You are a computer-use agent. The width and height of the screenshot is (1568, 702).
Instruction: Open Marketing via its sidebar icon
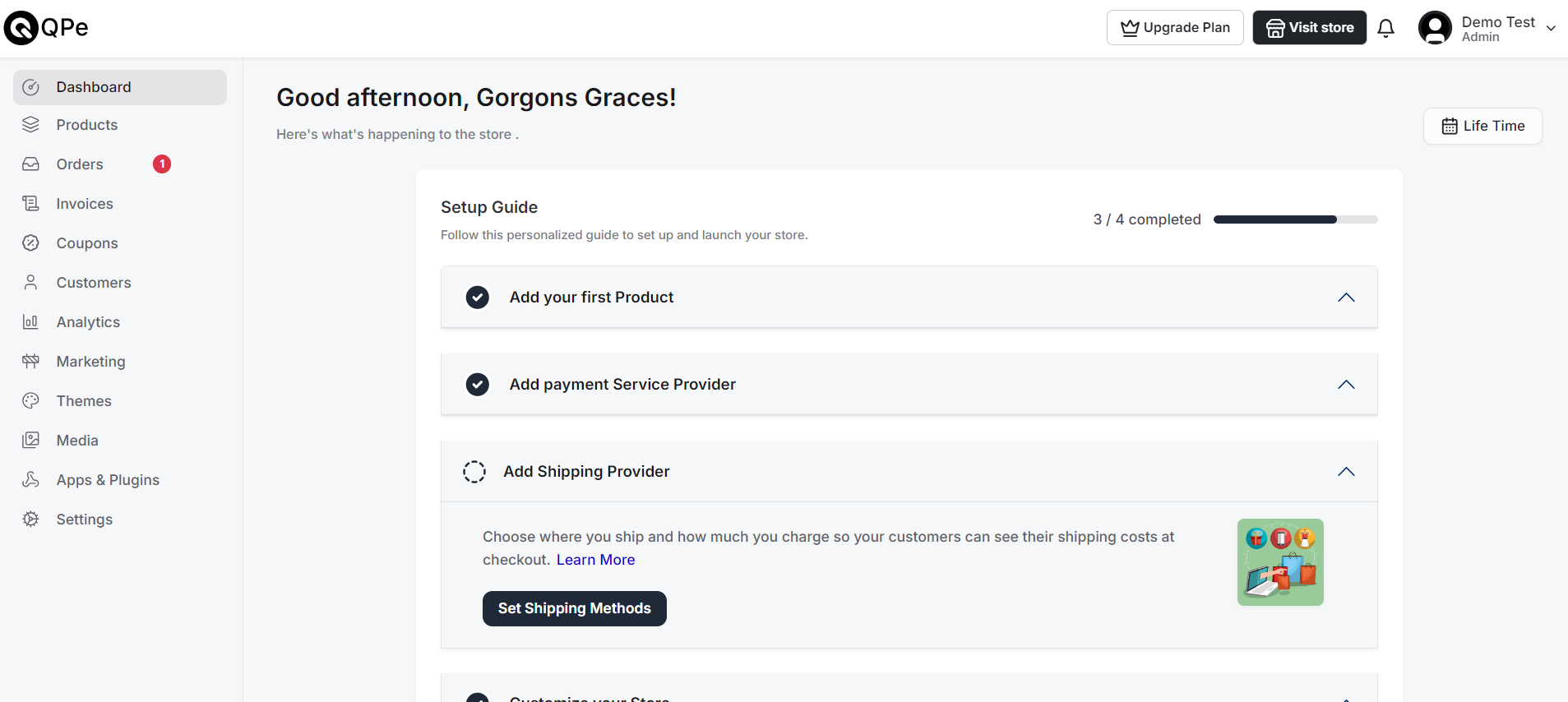pyautogui.click(x=31, y=361)
